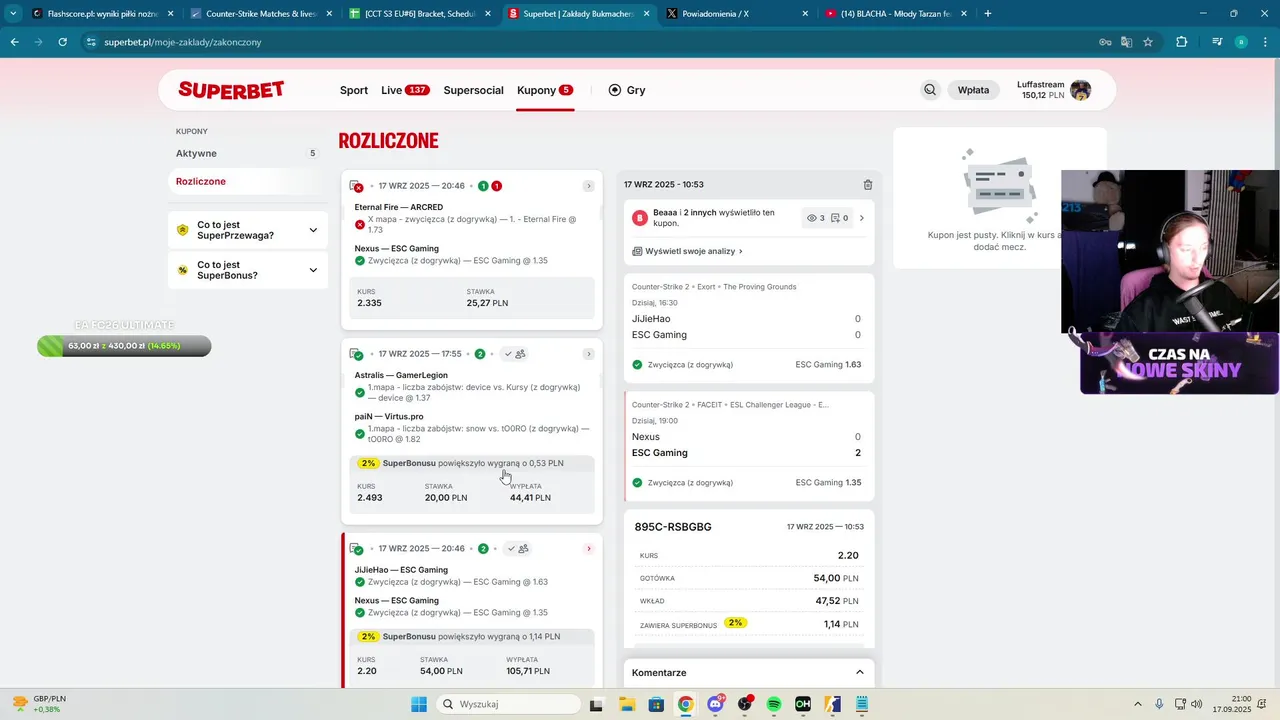The height and width of the screenshot is (720, 1280).
Task: Open the password manager key icon
Action: point(1105,42)
